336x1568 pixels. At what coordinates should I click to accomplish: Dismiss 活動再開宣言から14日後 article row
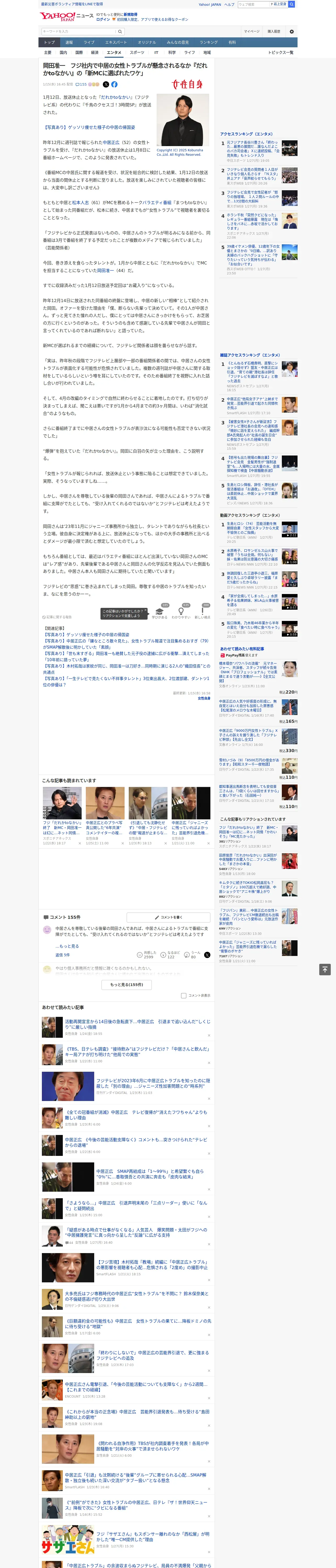point(209,1035)
